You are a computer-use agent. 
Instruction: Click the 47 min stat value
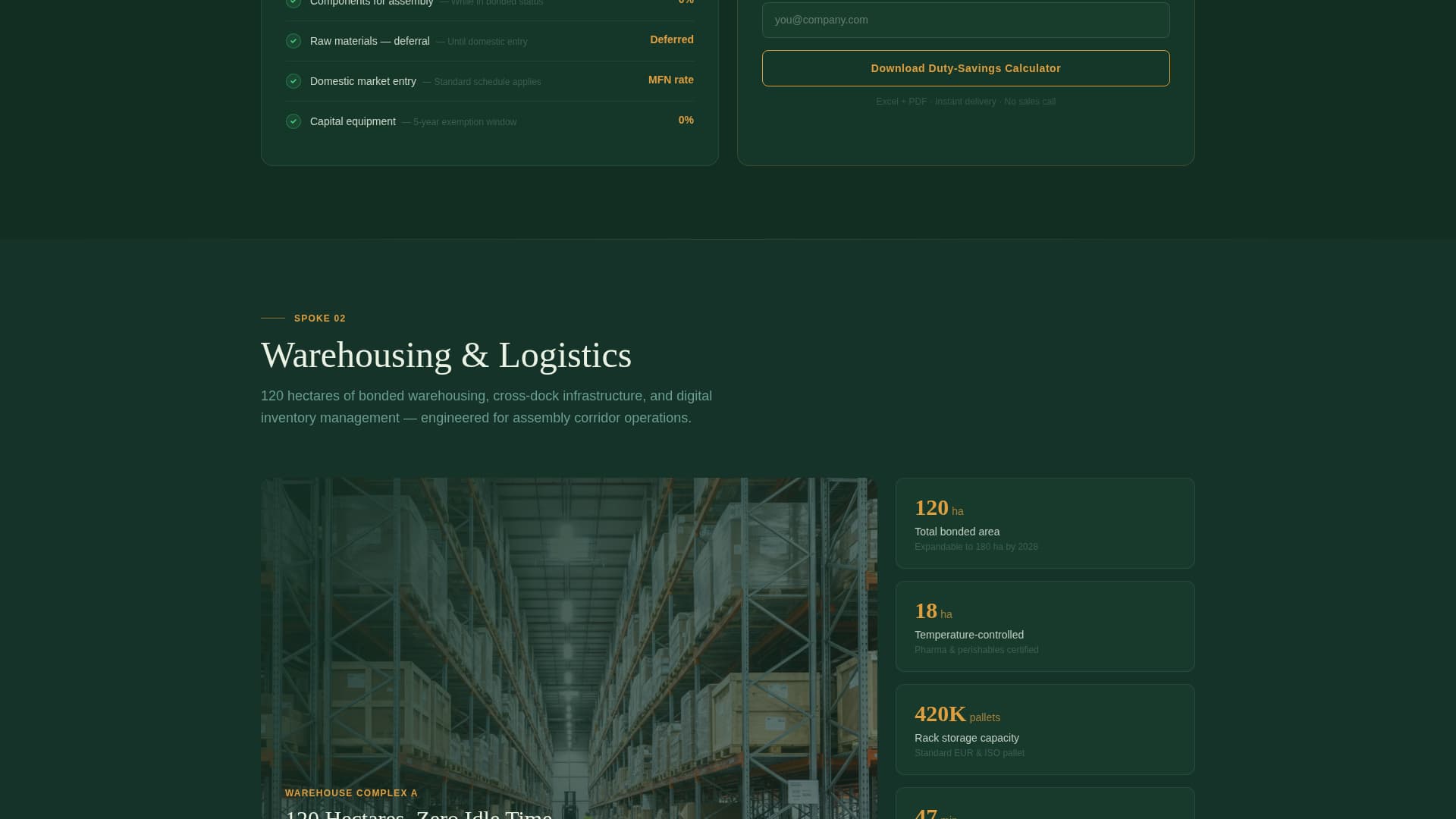coord(927,813)
